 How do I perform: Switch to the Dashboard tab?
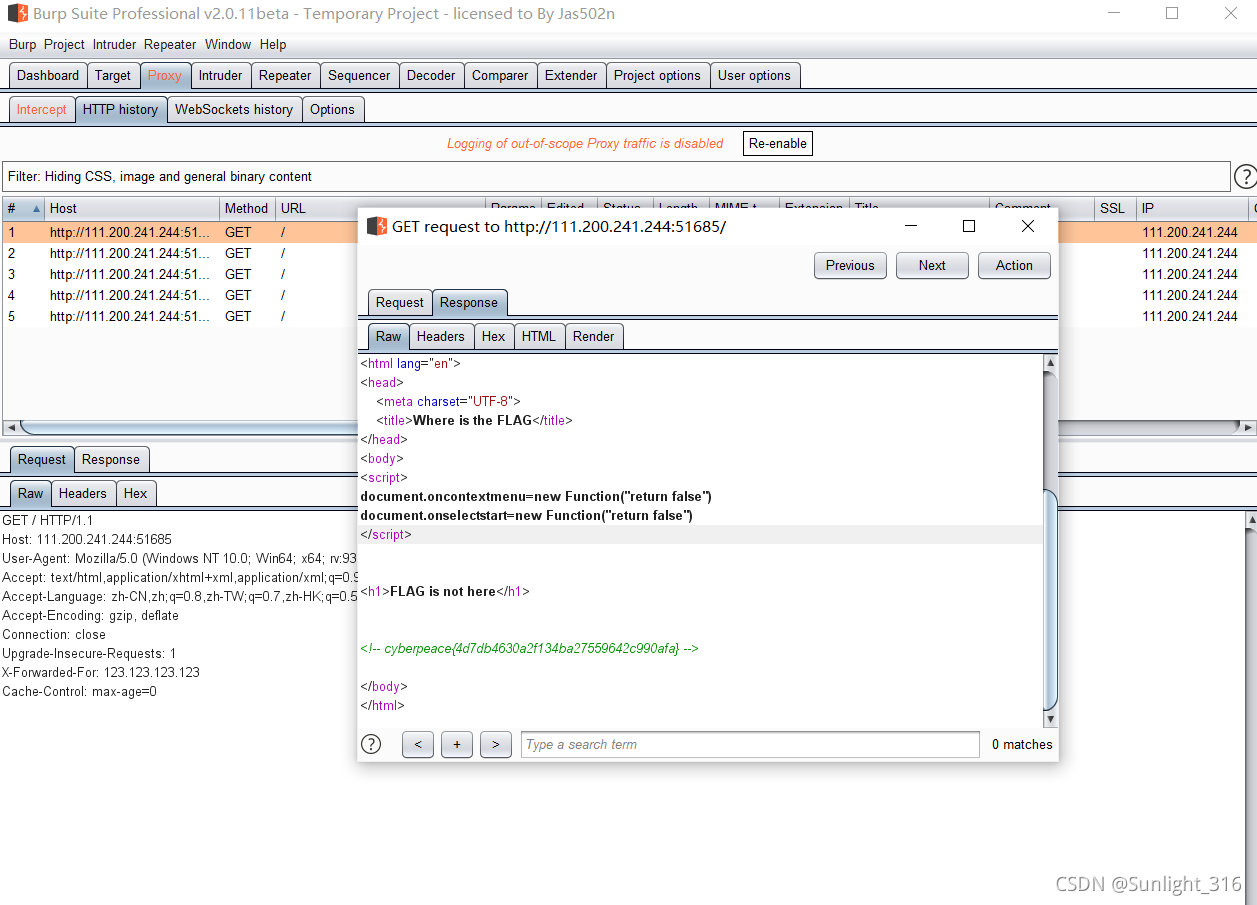[x=48, y=76]
